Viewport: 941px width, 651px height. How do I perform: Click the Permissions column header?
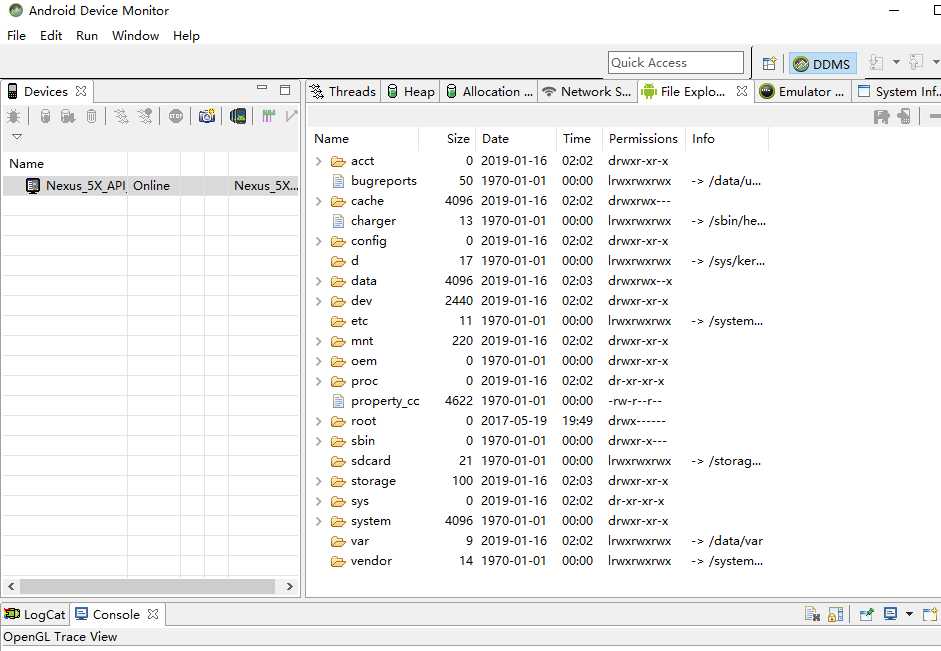643,139
